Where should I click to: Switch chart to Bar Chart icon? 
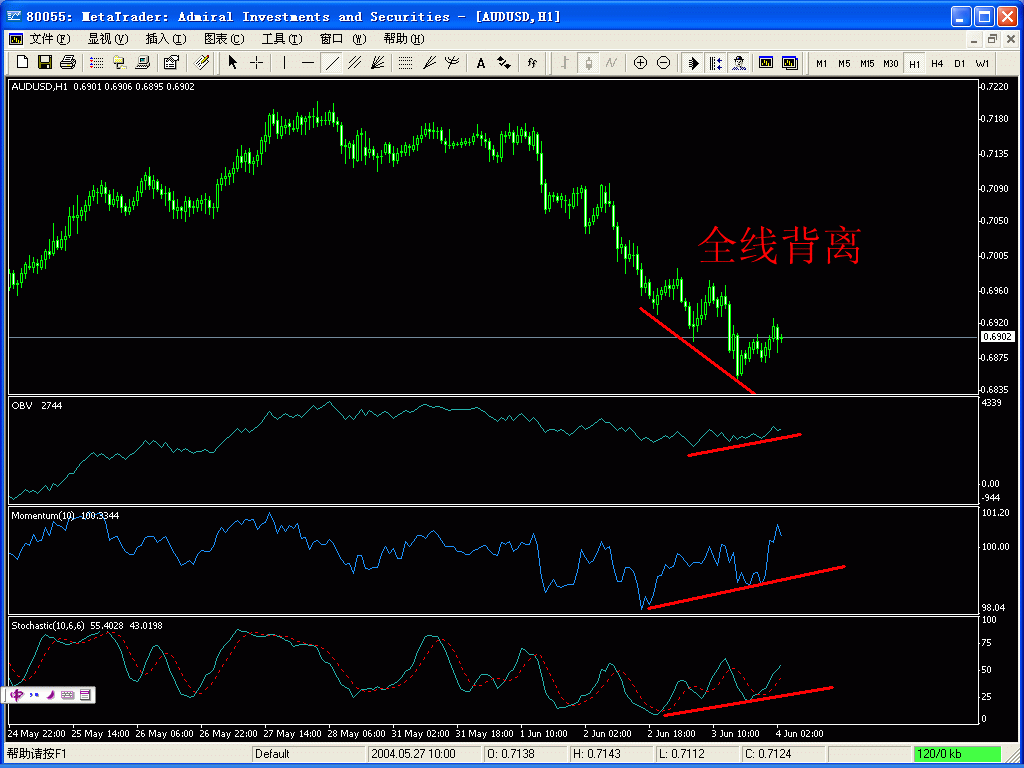click(x=565, y=63)
